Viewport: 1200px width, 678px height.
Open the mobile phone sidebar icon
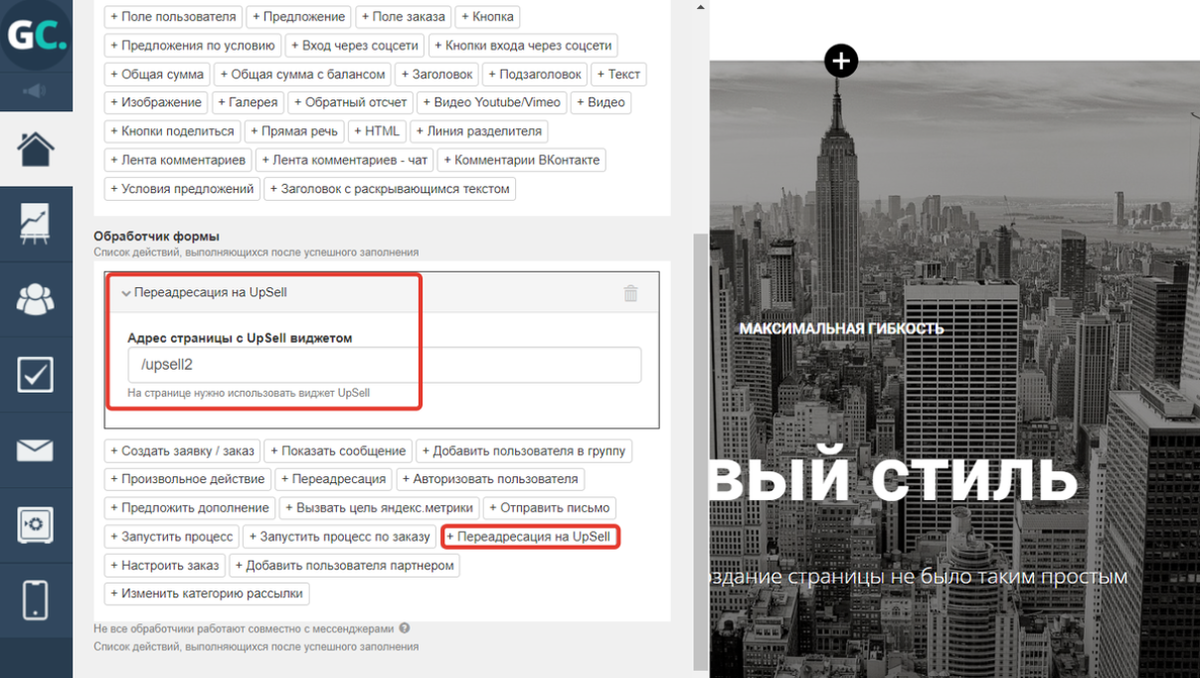36,599
